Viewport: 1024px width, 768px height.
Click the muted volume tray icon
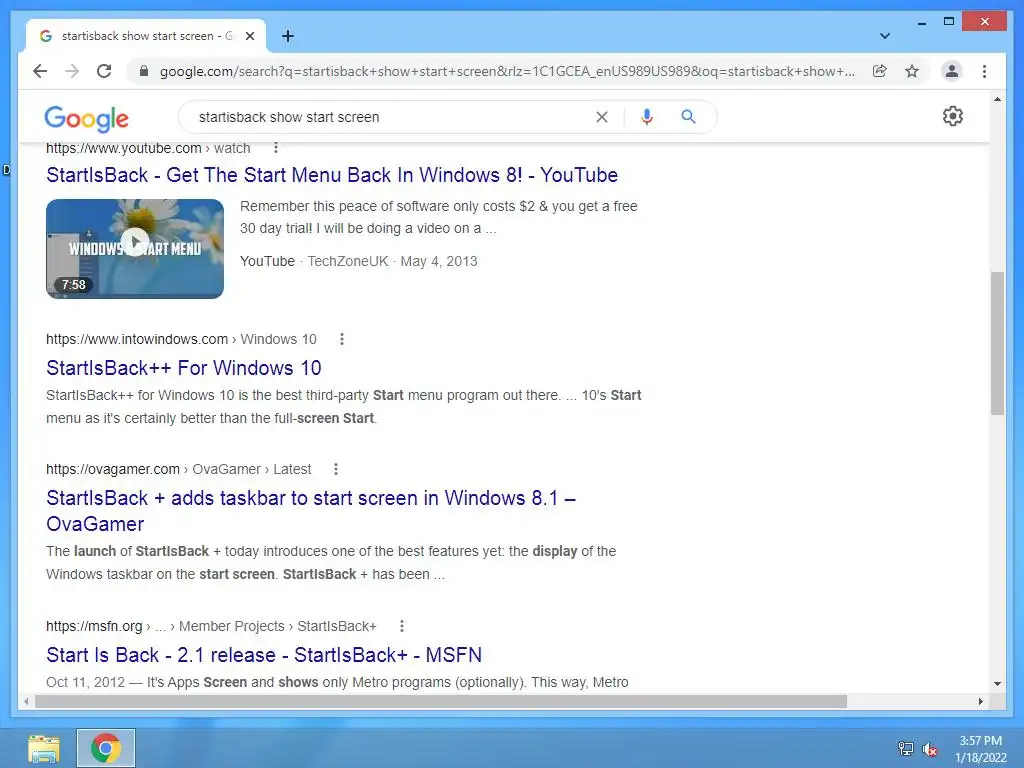click(929, 748)
